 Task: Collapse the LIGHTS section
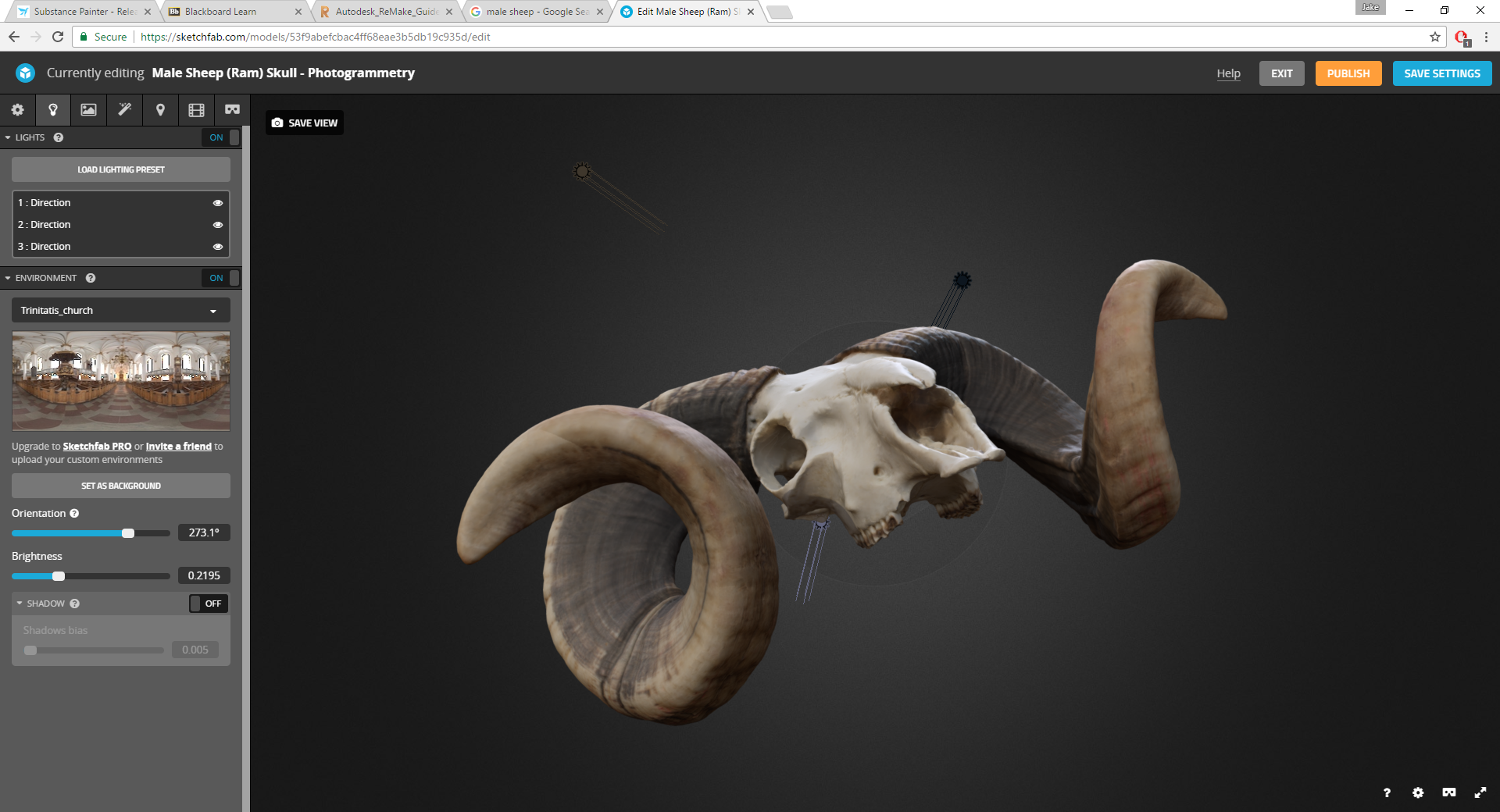tap(6, 137)
